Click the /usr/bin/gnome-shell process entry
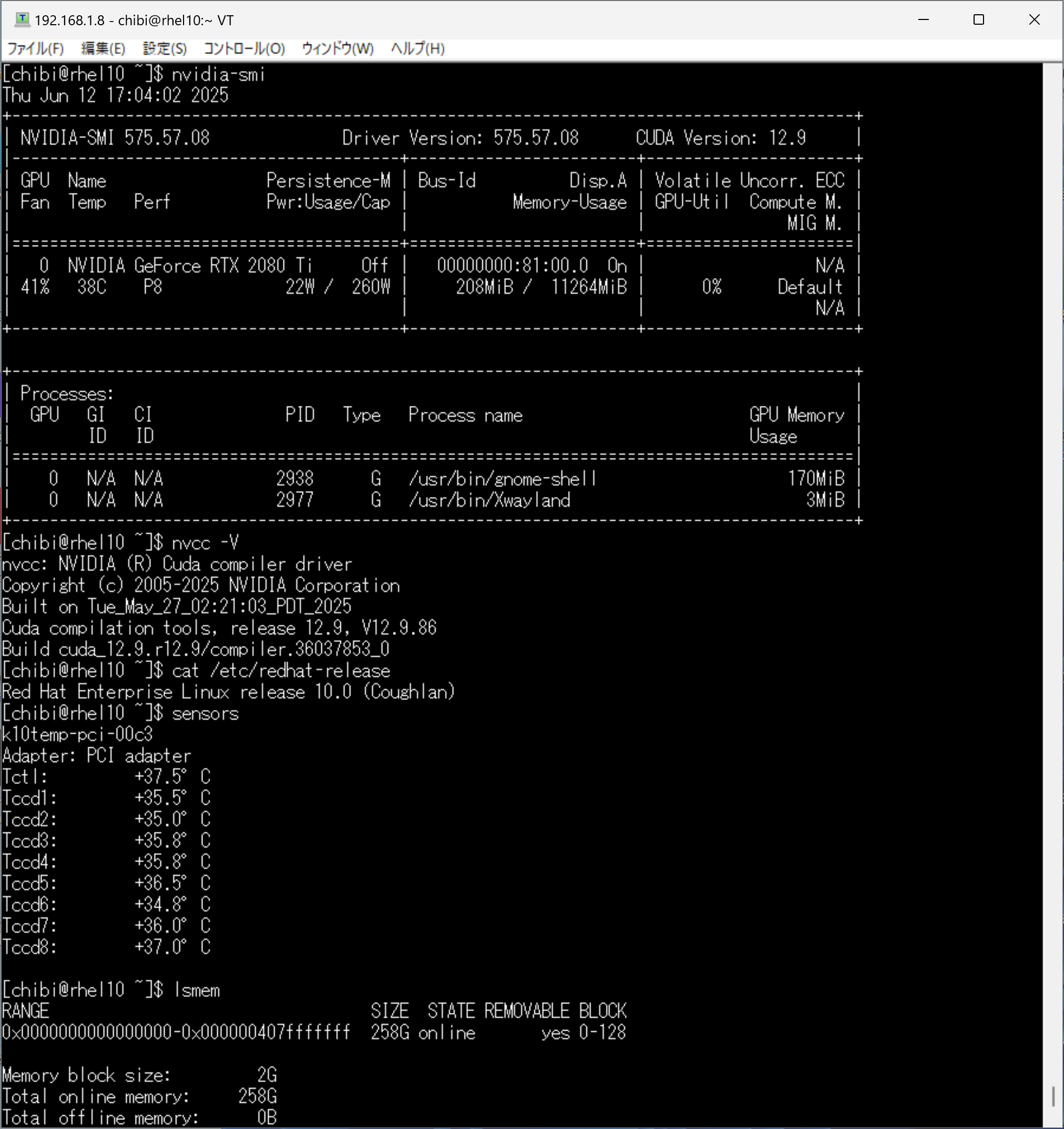The width and height of the screenshot is (1064, 1129). tap(502, 479)
